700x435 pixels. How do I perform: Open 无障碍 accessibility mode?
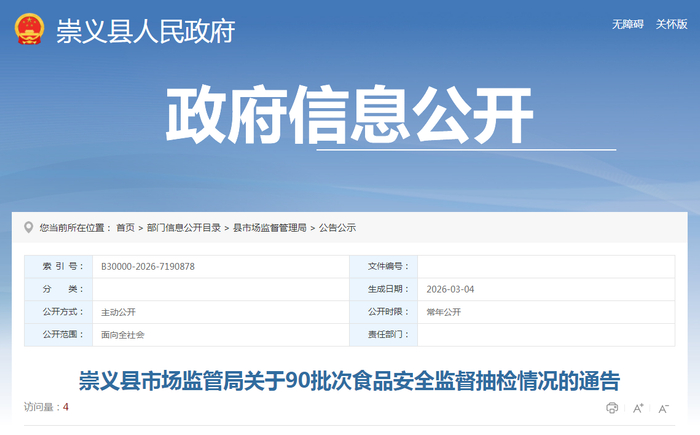[x=628, y=24]
